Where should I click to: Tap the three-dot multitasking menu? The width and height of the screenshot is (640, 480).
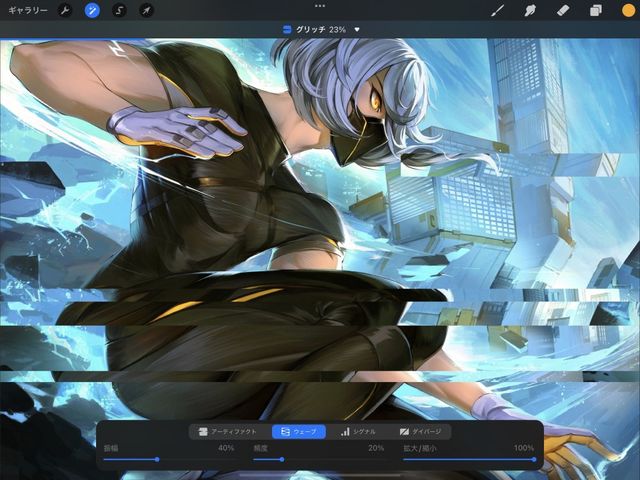[320, 6]
